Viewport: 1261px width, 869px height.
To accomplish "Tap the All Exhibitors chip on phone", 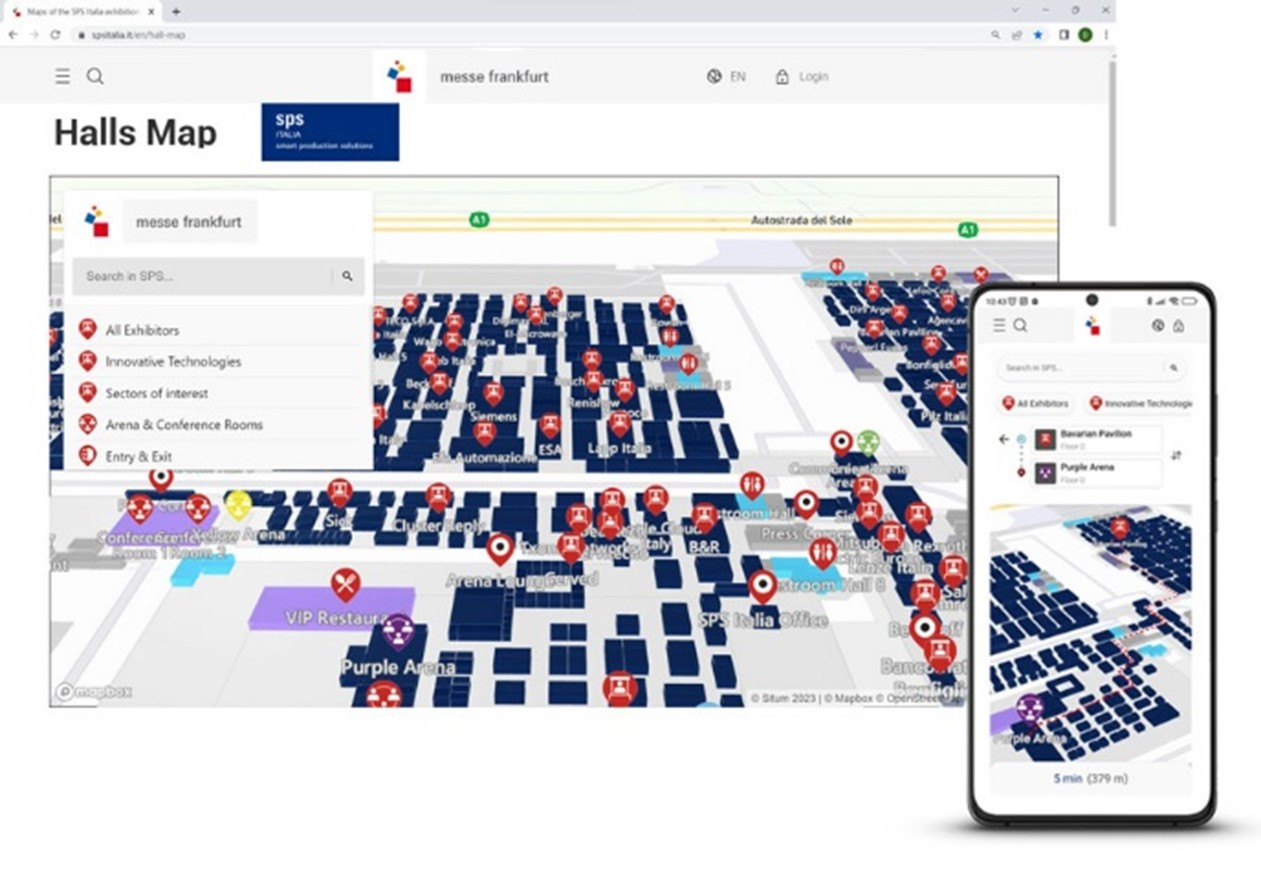I will coord(1035,404).
